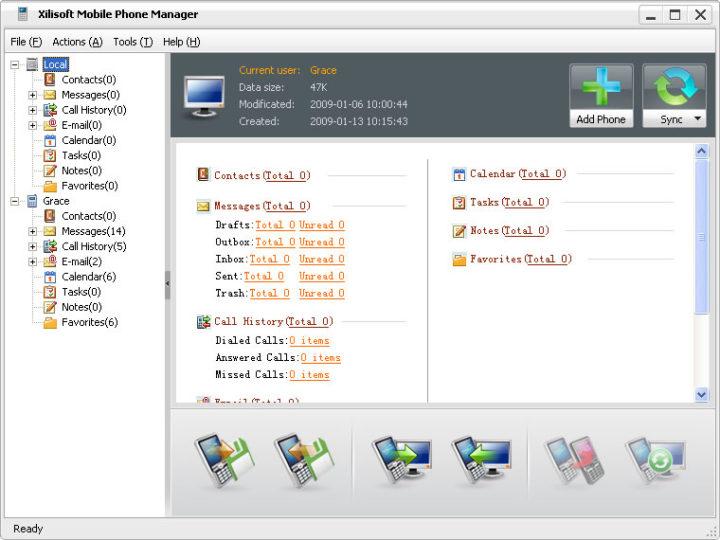Open the Sync button dropdown arrow
The image size is (720, 540).
pos(696,119)
